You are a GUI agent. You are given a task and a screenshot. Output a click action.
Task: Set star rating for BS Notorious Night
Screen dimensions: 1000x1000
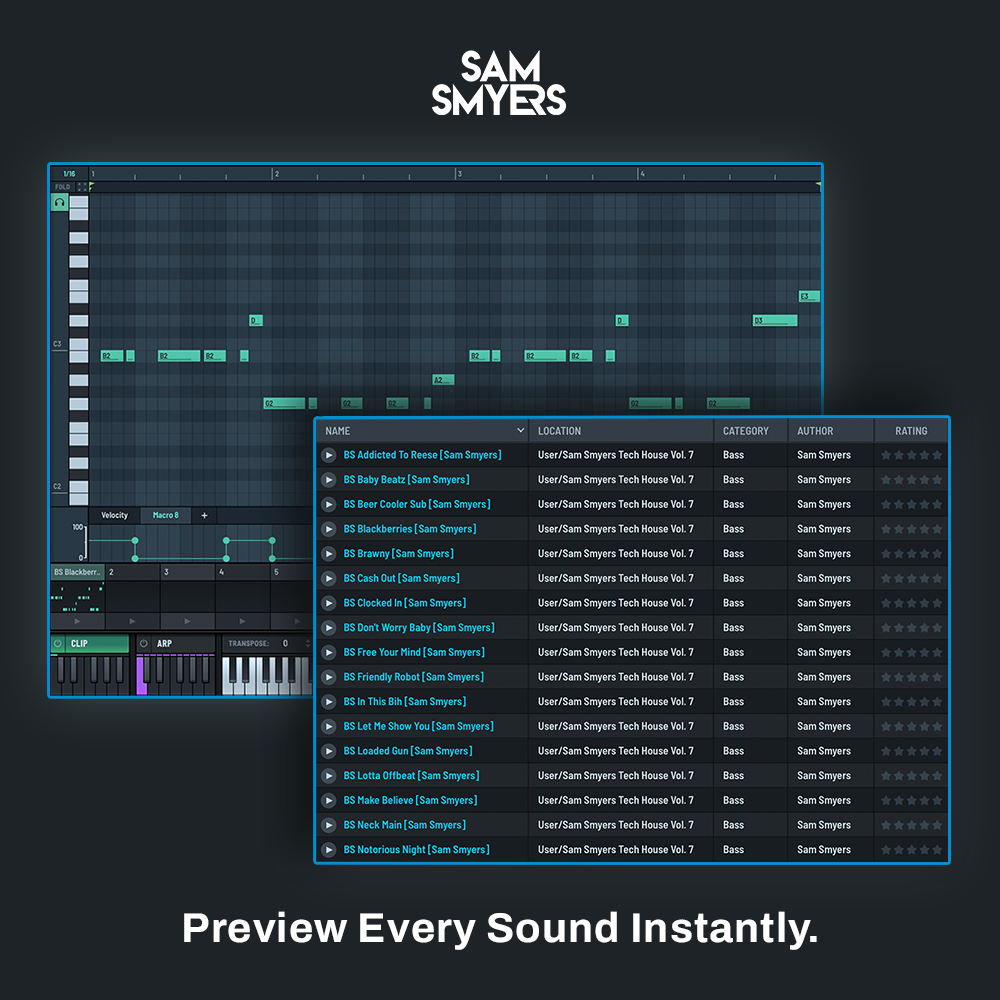coord(911,849)
